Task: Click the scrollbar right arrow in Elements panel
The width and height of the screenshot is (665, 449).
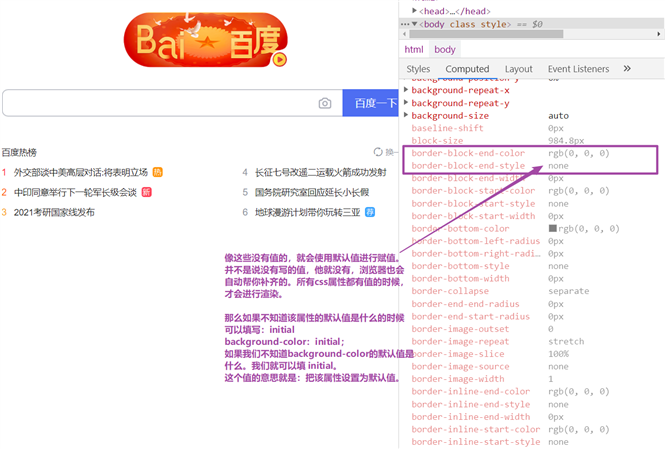Action: pyautogui.click(x=659, y=34)
